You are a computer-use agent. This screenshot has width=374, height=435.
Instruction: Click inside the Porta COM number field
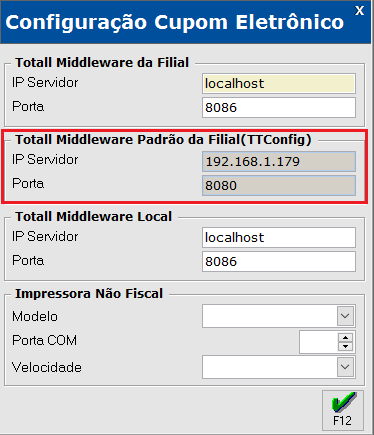(x=319, y=342)
